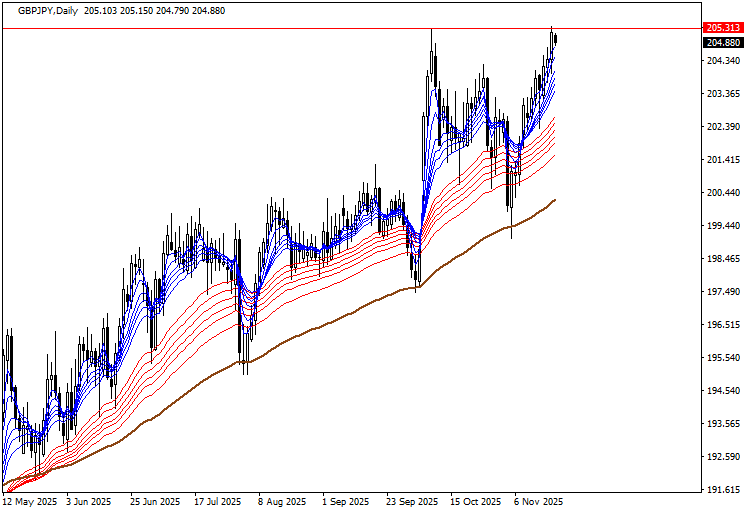This screenshot has height=513, width=747.
Task: Click the 3 Jun 2025 date label
Action: (90, 500)
